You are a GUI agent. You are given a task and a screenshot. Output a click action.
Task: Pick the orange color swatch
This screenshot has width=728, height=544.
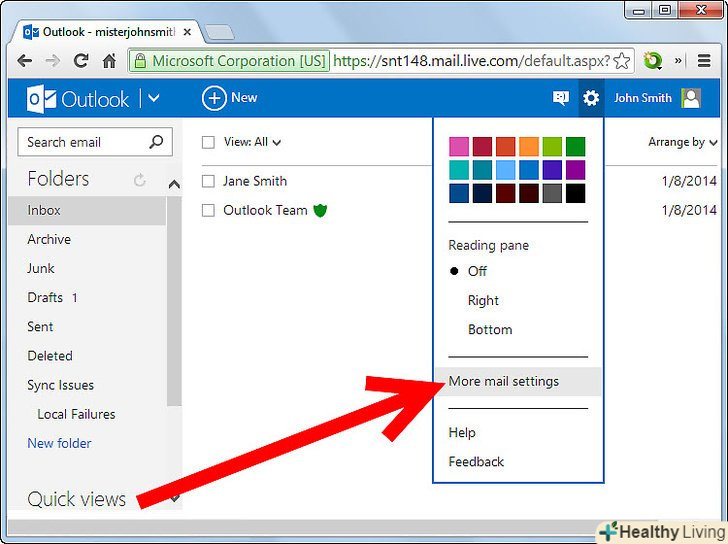pos(529,146)
